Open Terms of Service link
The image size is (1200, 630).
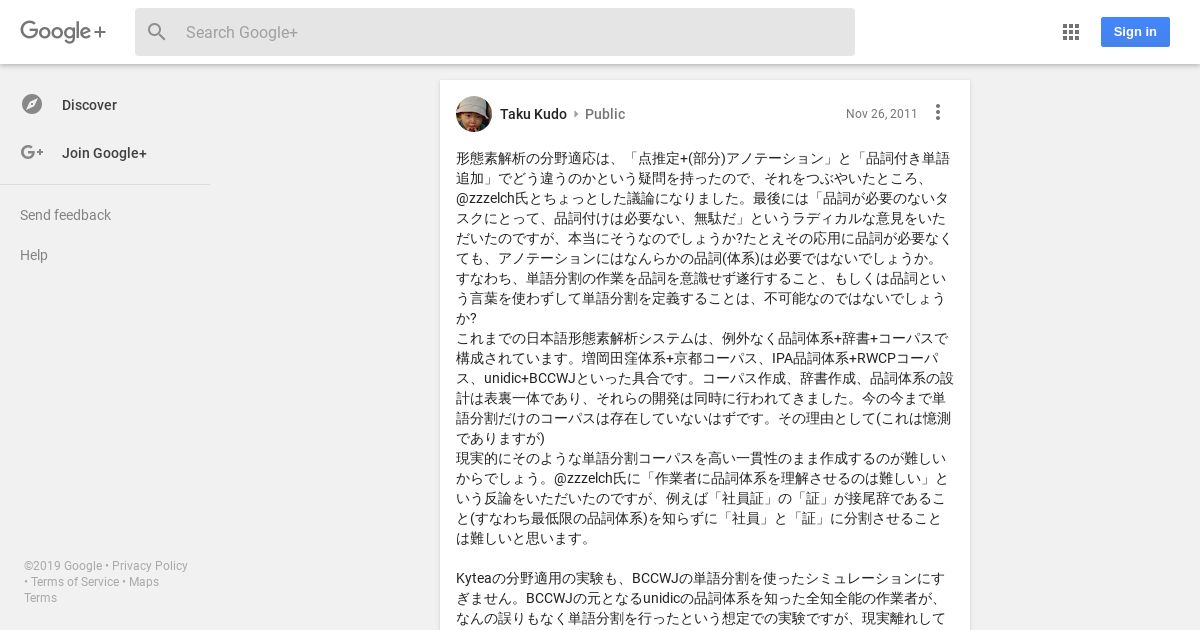coord(75,582)
